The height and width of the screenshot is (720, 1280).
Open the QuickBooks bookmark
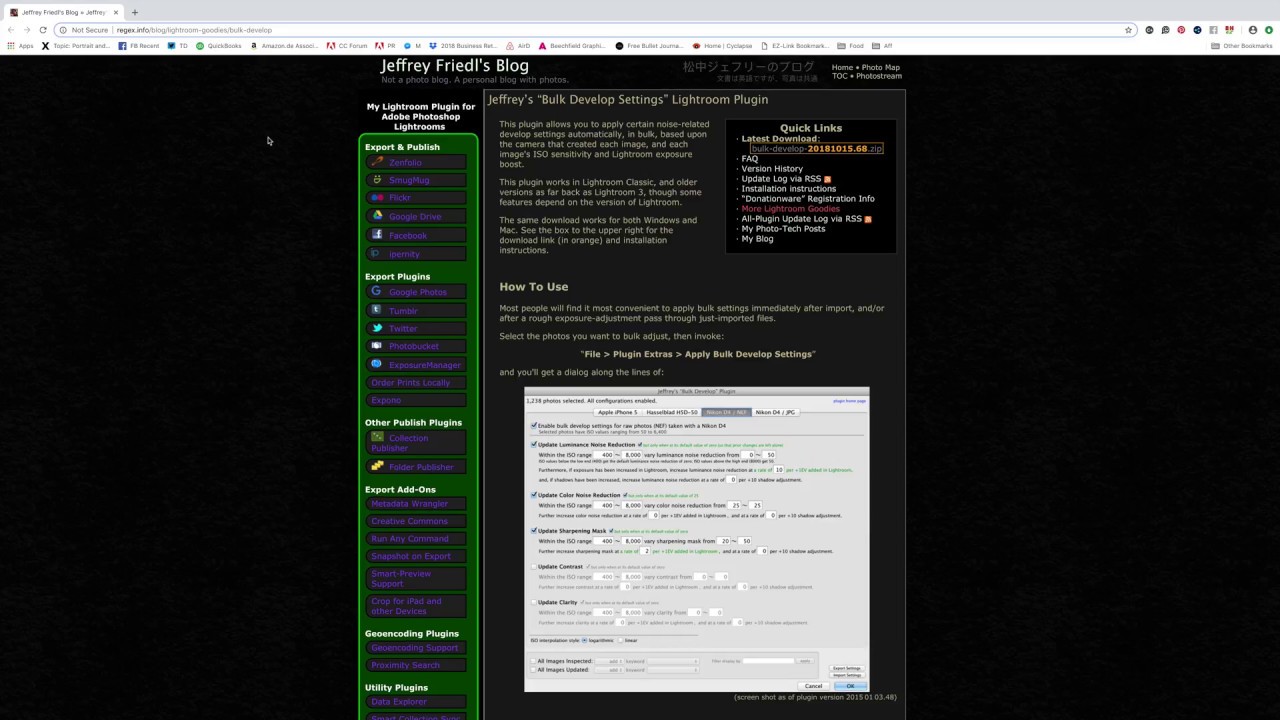pyautogui.click(x=218, y=46)
